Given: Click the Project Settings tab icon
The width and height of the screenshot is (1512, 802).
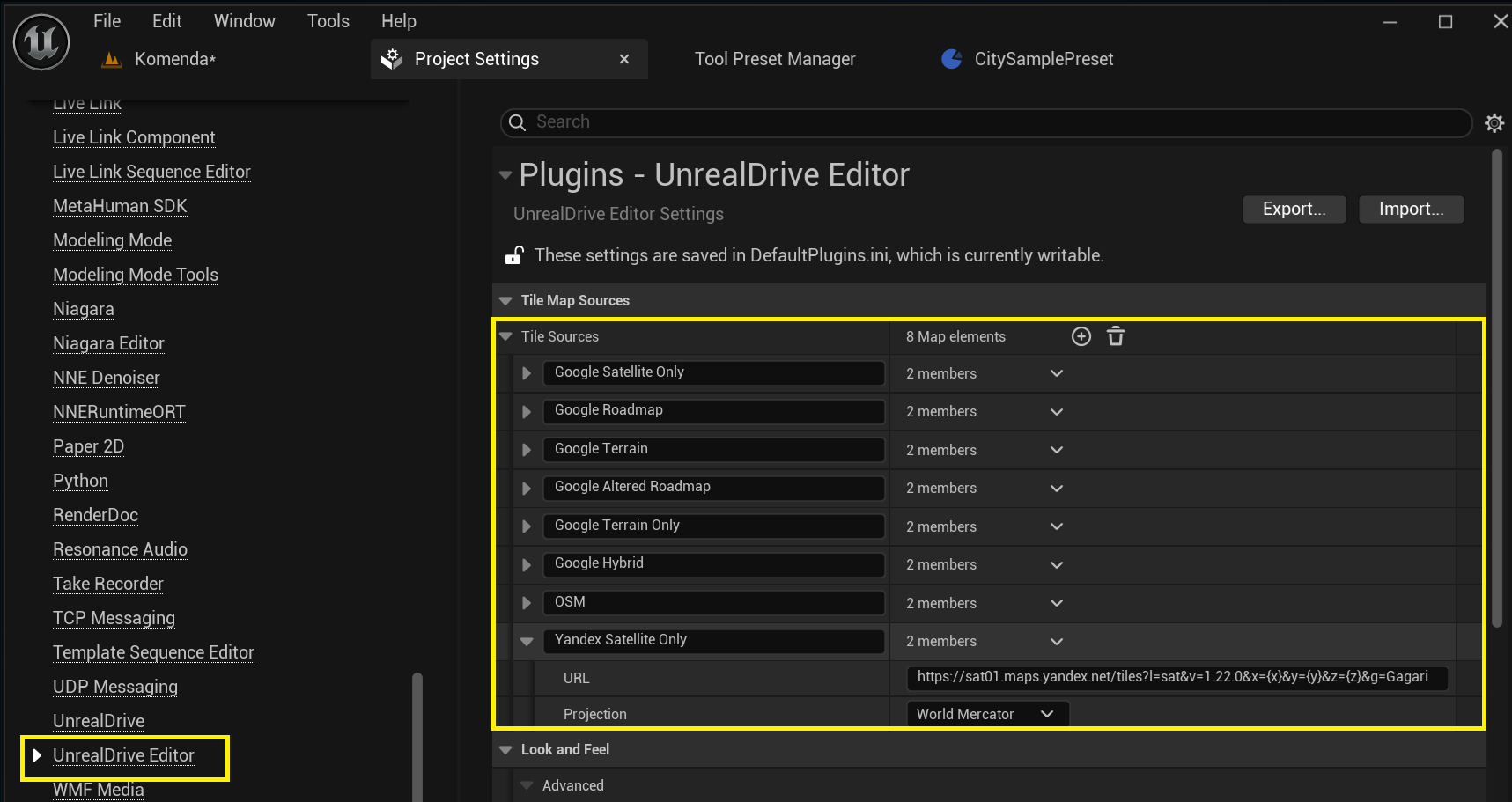Looking at the screenshot, I should [391, 59].
